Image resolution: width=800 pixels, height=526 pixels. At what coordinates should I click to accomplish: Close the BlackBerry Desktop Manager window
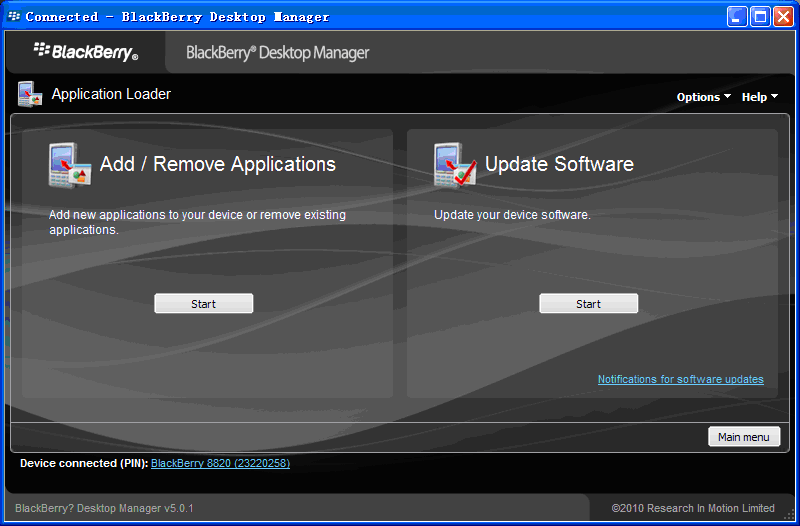tap(783, 17)
